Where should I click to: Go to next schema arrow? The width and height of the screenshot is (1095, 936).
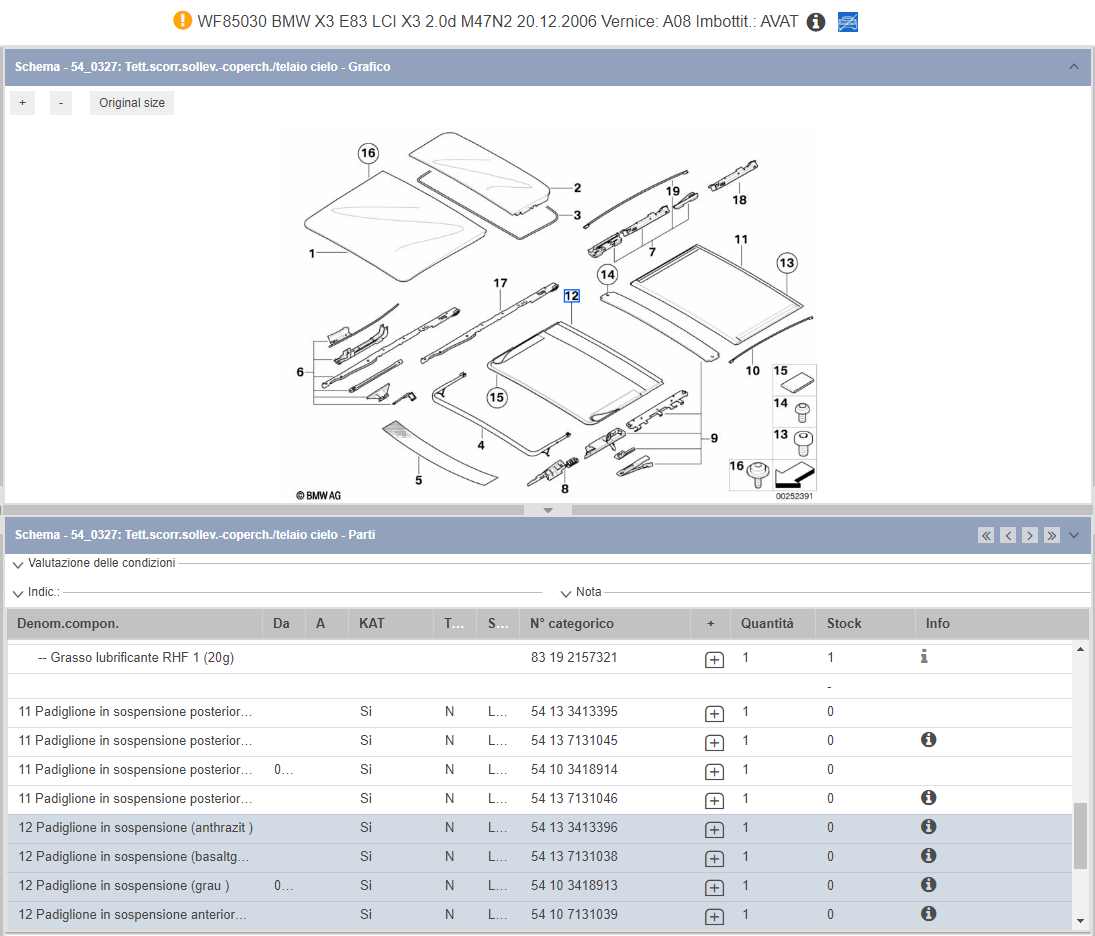[x=1030, y=535]
